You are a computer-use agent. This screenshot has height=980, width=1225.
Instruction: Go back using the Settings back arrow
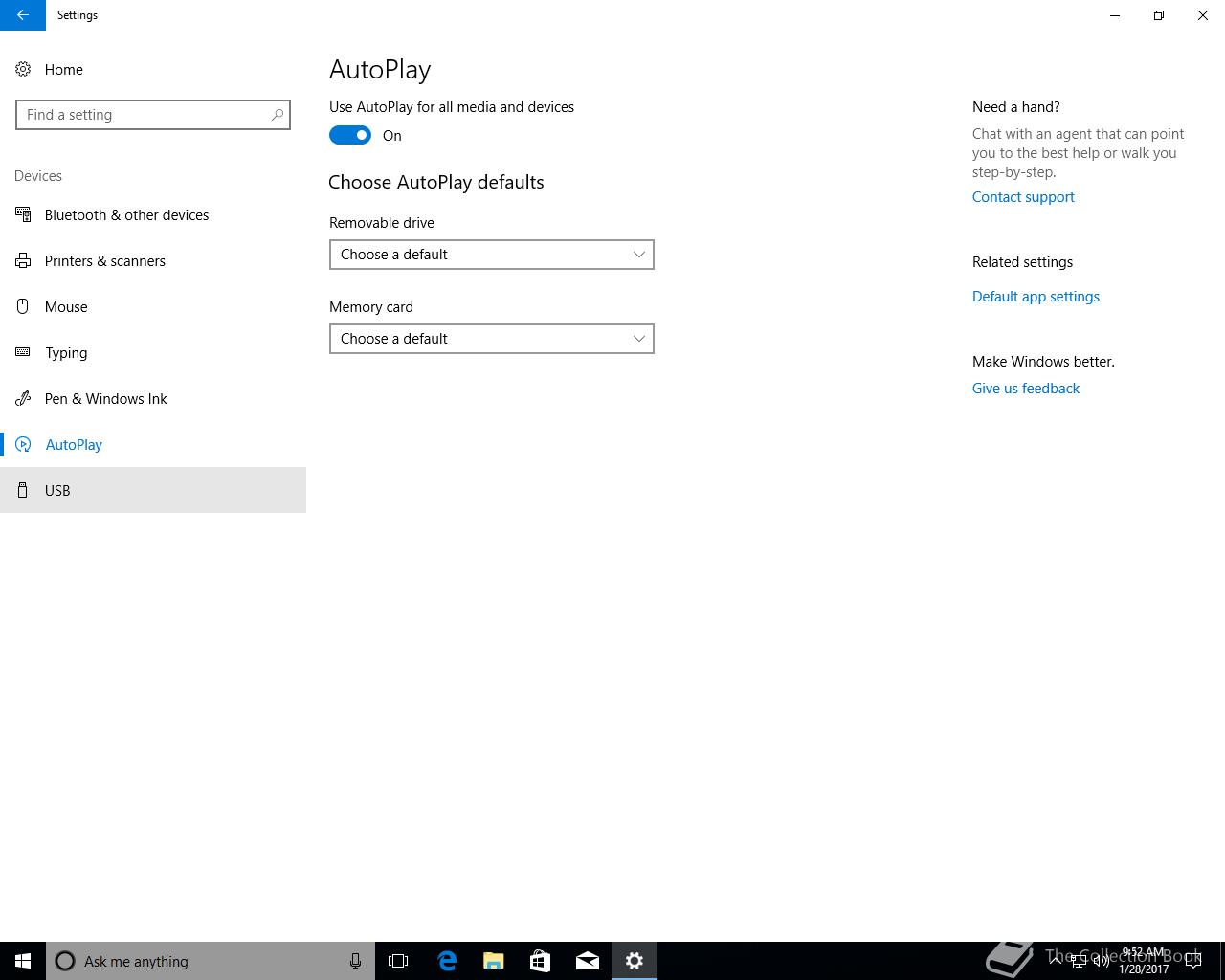[x=23, y=15]
